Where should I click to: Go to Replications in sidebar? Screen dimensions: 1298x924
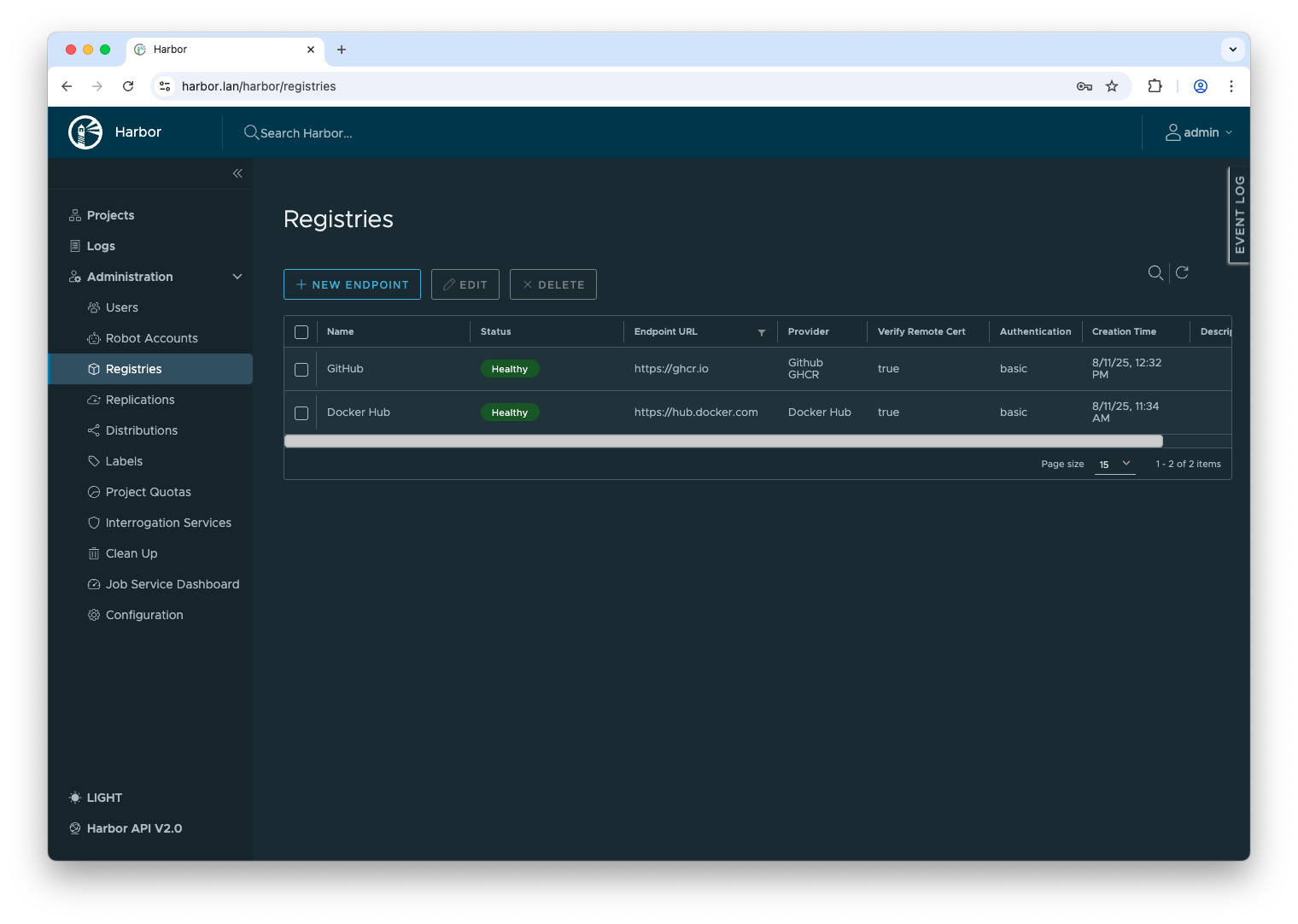click(x=140, y=400)
